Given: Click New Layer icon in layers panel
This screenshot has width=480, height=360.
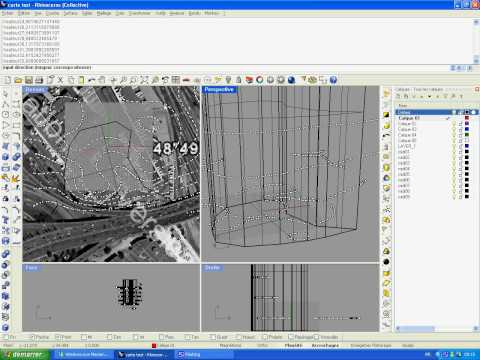Looking at the screenshot, I should tap(398, 96).
